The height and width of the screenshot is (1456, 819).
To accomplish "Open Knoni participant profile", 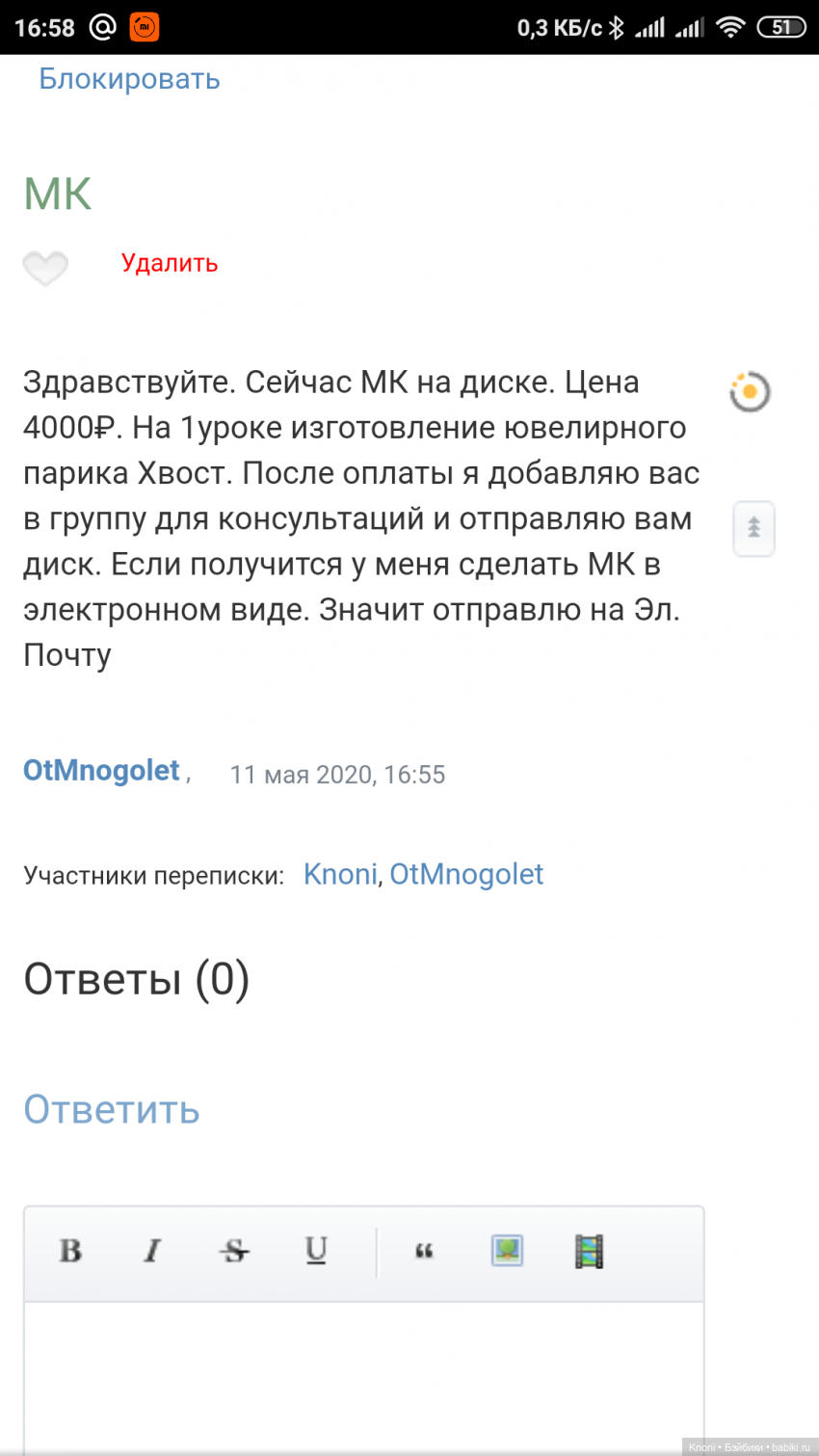I will coord(340,874).
